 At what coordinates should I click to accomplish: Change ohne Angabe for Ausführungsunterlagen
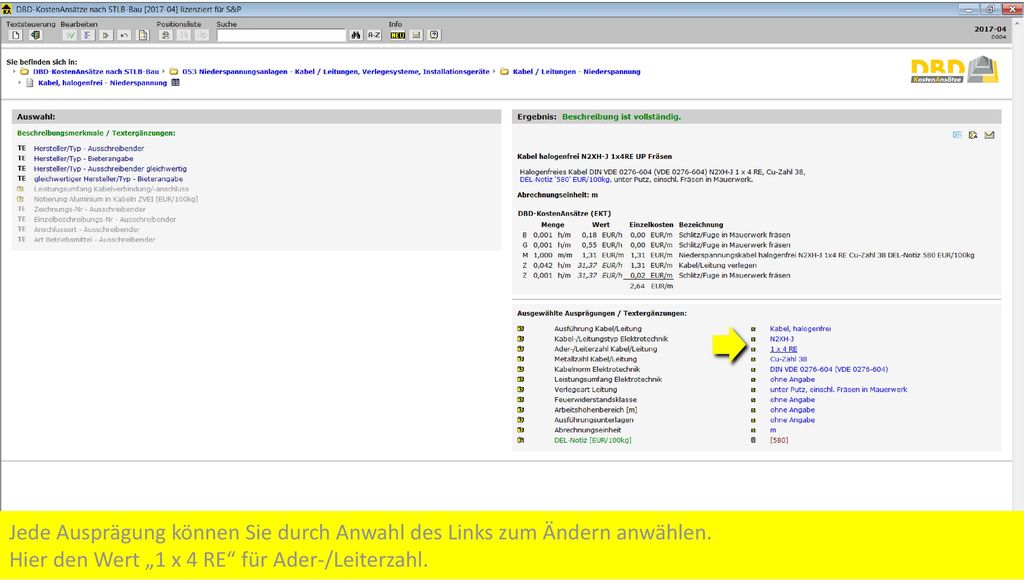tap(792, 420)
